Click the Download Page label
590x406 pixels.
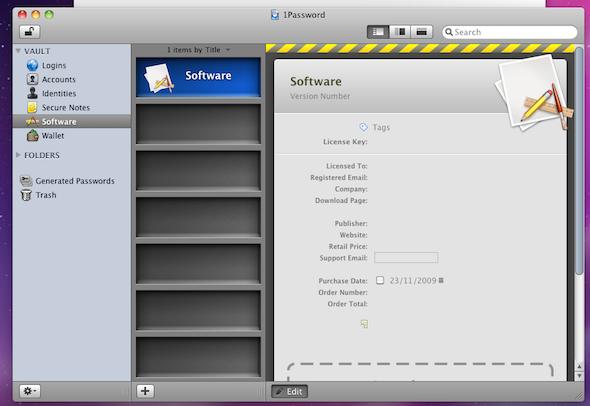(341, 200)
